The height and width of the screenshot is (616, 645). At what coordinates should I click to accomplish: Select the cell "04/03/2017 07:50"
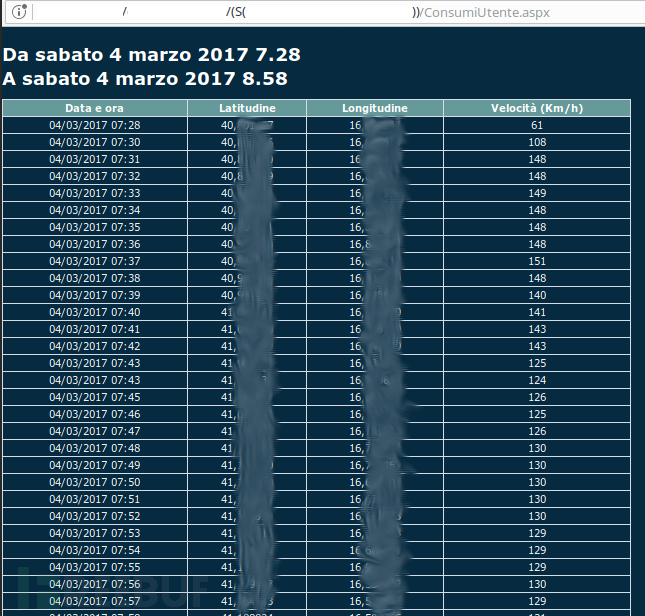95,482
